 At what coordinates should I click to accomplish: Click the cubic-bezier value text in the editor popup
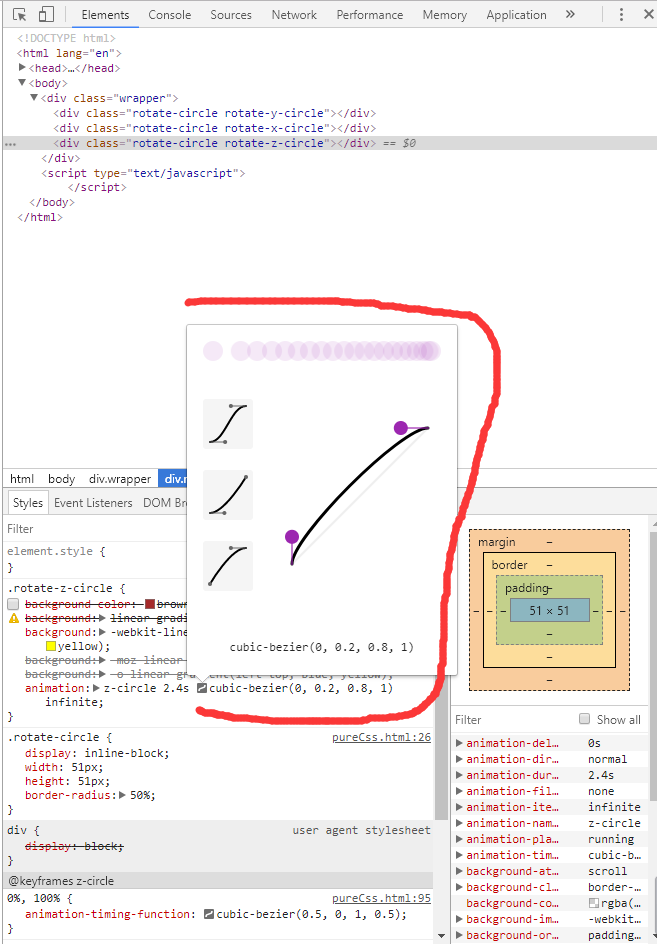click(322, 647)
